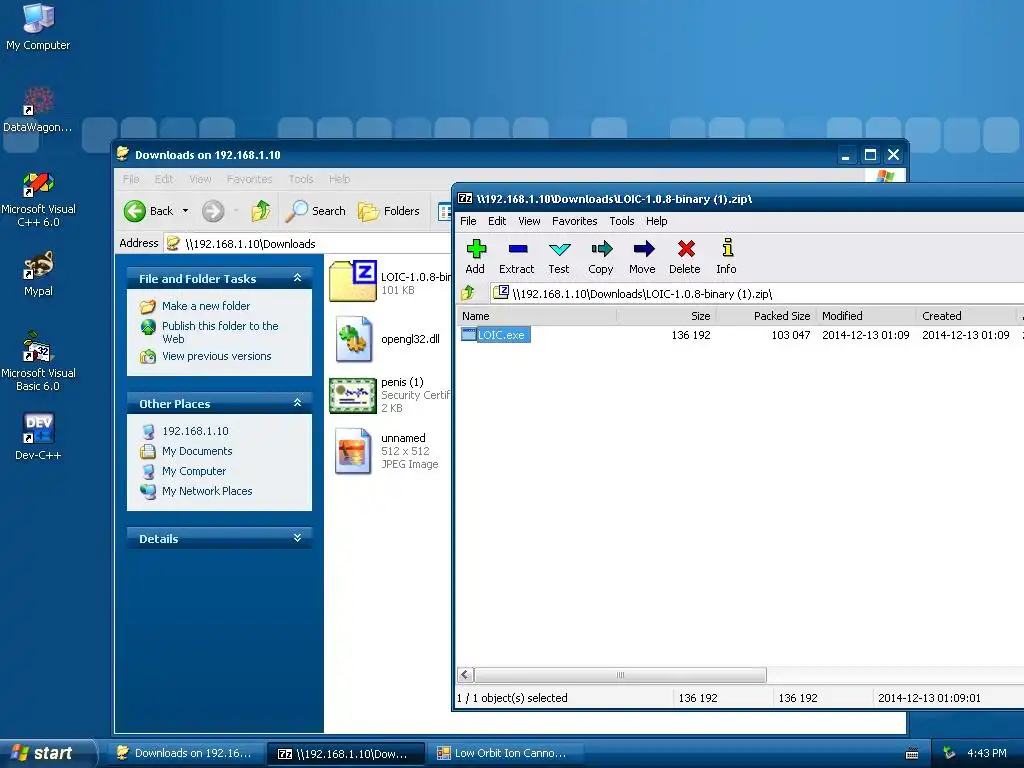Open Microsoft Visual C++ 6.0 shortcut
Image resolution: width=1024 pixels, height=768 pixels.
(39, 199)
